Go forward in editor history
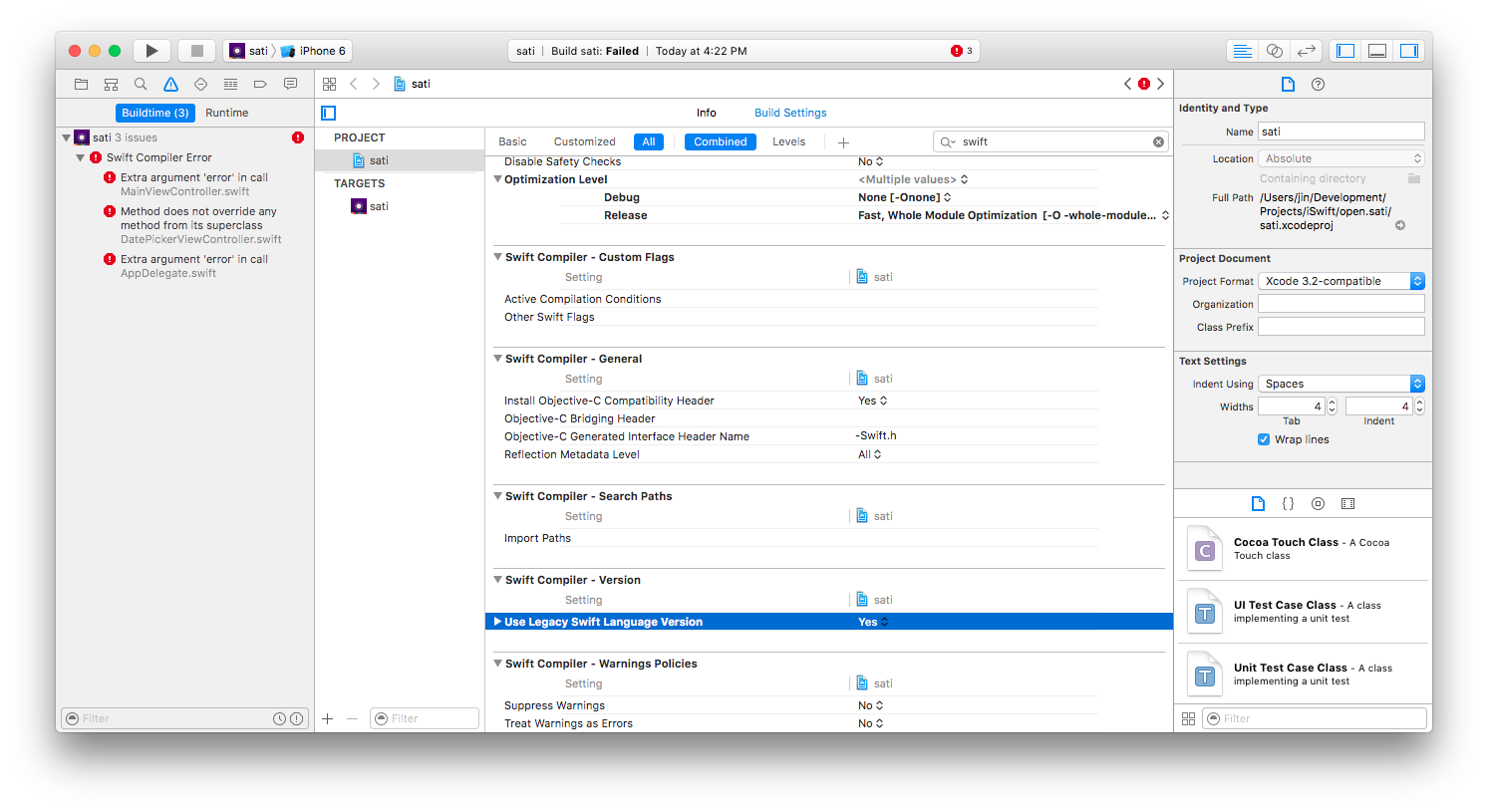The image size is (1488, 812). click(376, 84)
